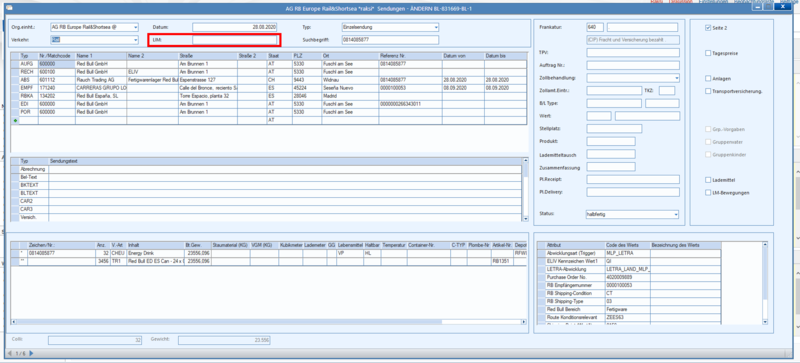Click the Produkt input field
This screenshot has width=800, height=363.
(611, 141)
